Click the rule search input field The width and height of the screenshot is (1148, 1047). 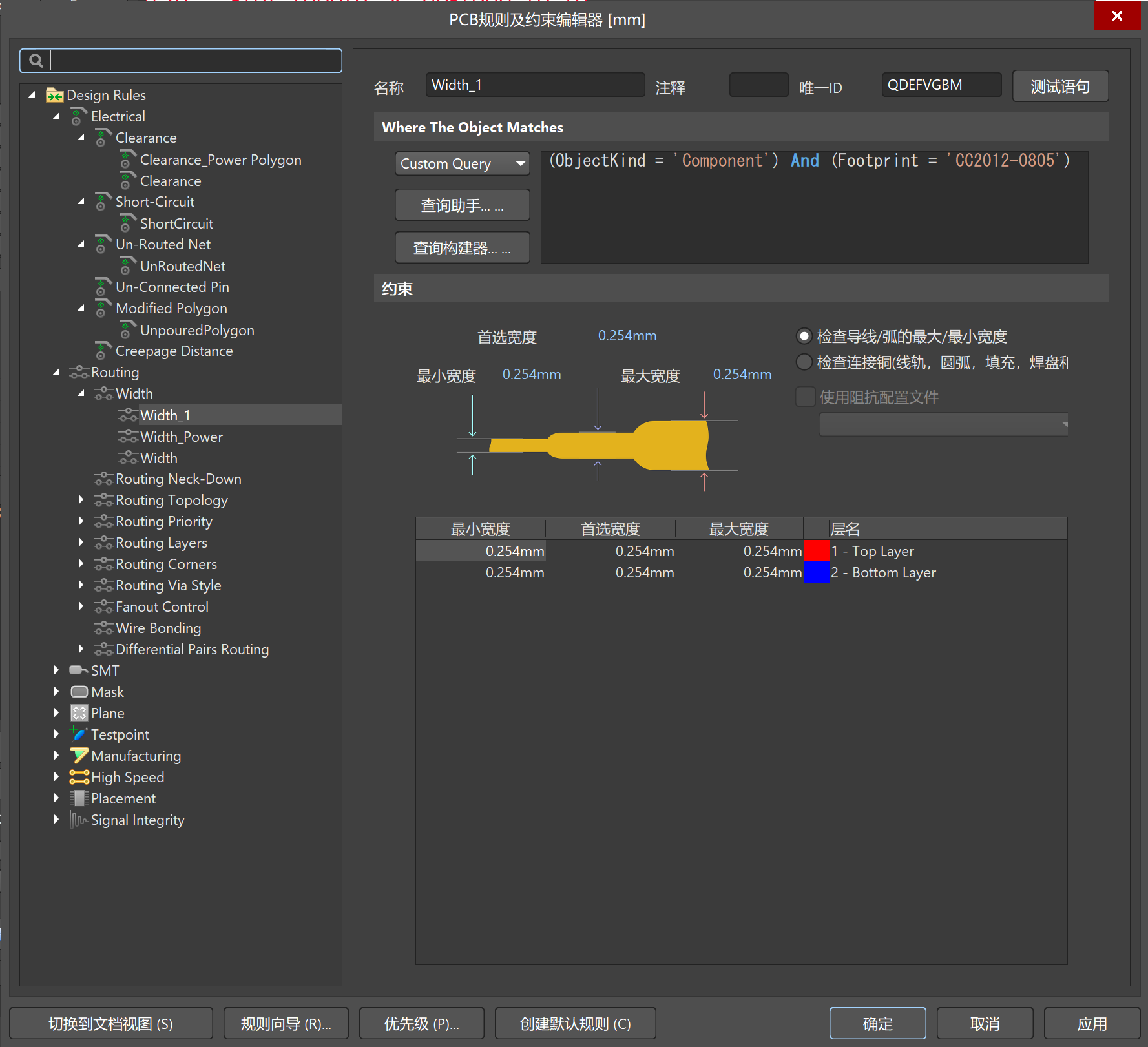(194, 61)
